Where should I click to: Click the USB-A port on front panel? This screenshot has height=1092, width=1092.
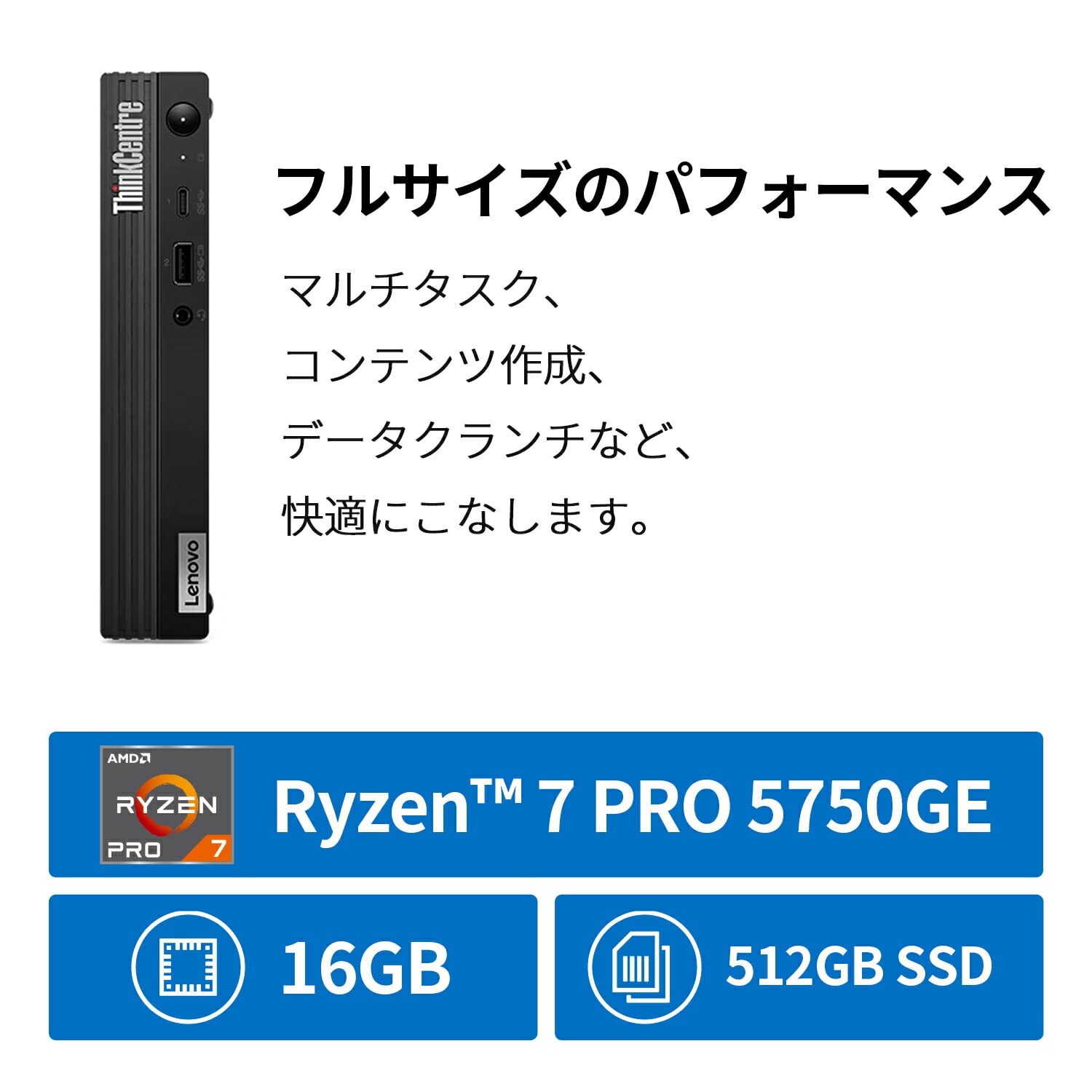pos(183,264)
